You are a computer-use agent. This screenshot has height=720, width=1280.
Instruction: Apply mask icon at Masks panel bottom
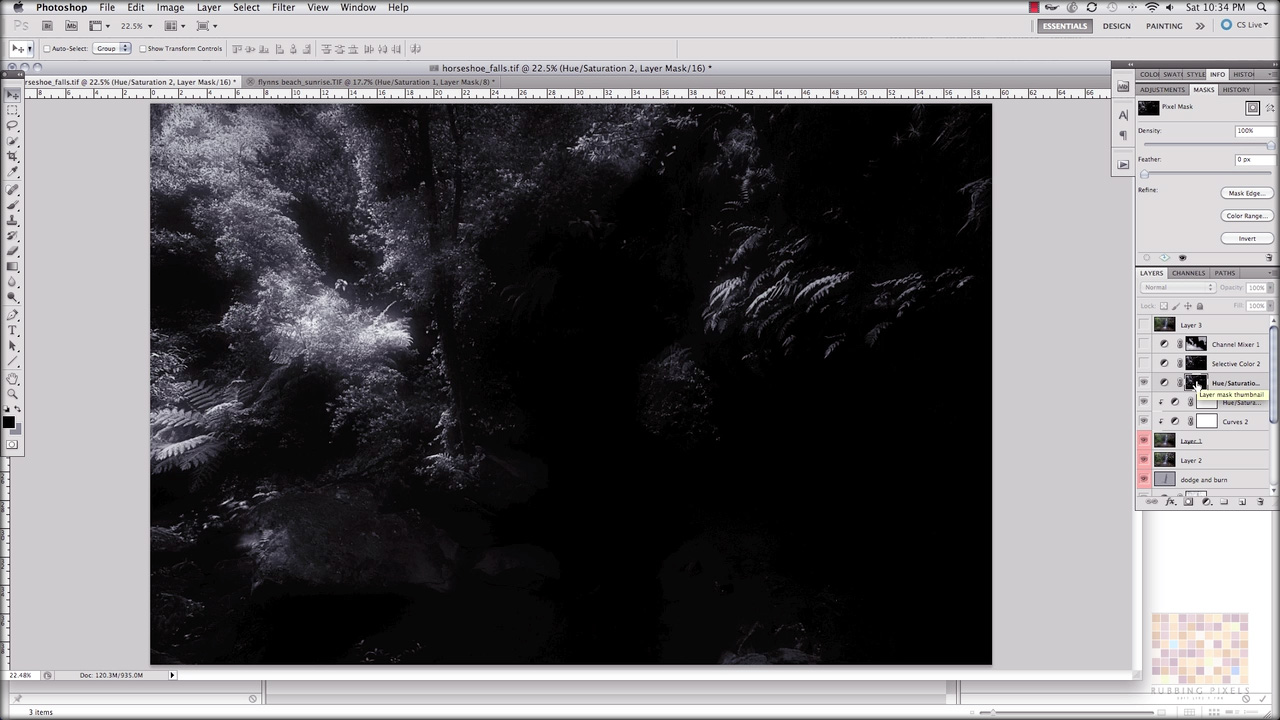tap(1164, 258)
